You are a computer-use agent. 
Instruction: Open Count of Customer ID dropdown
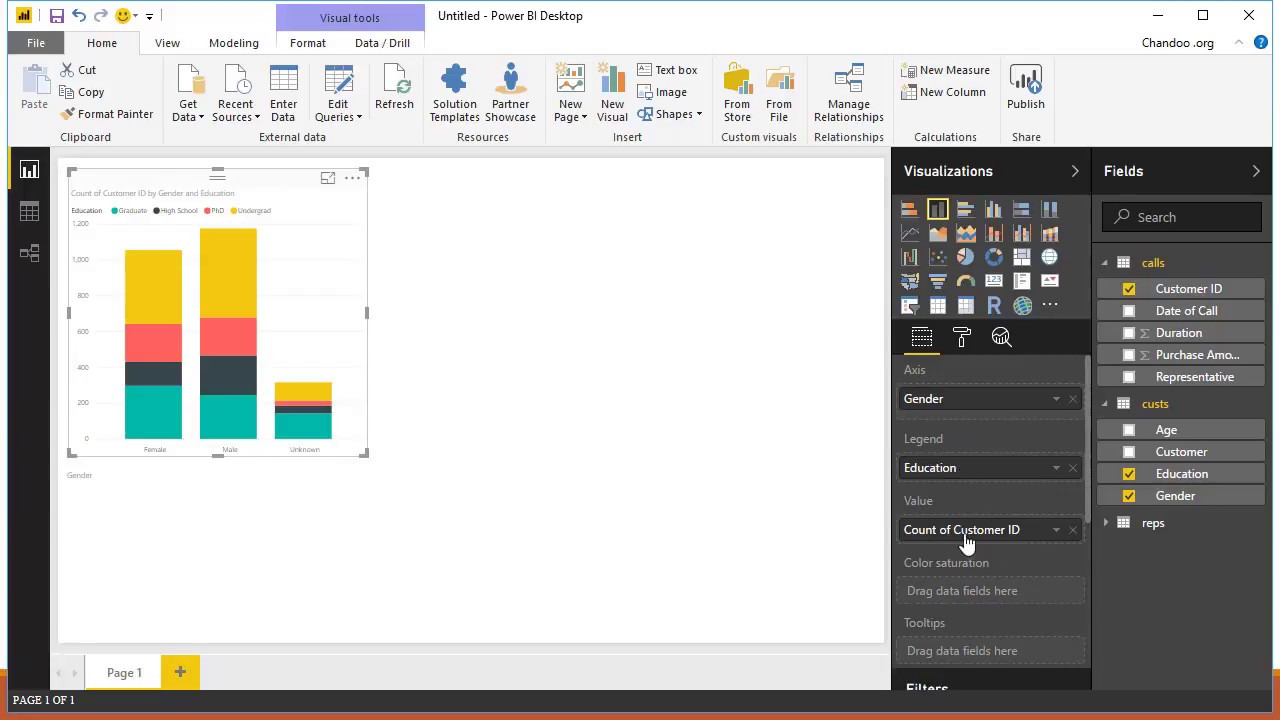click(1056, 530)
